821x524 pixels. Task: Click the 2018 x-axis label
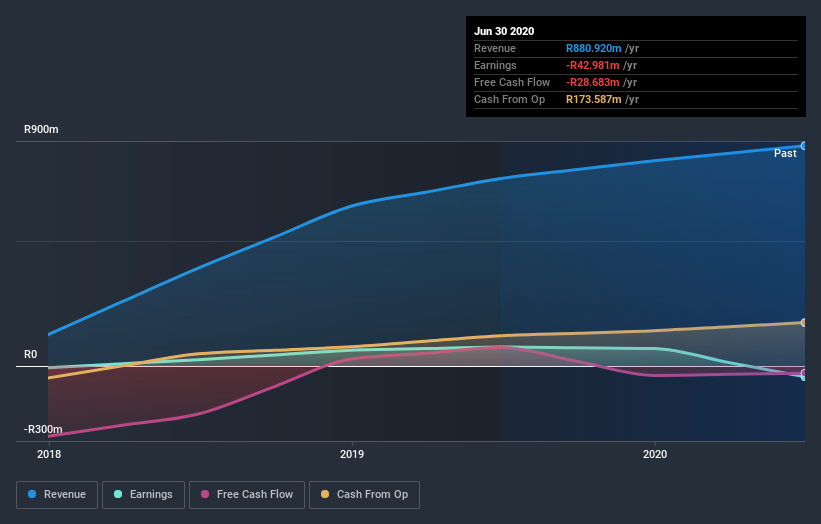(49, 454)
